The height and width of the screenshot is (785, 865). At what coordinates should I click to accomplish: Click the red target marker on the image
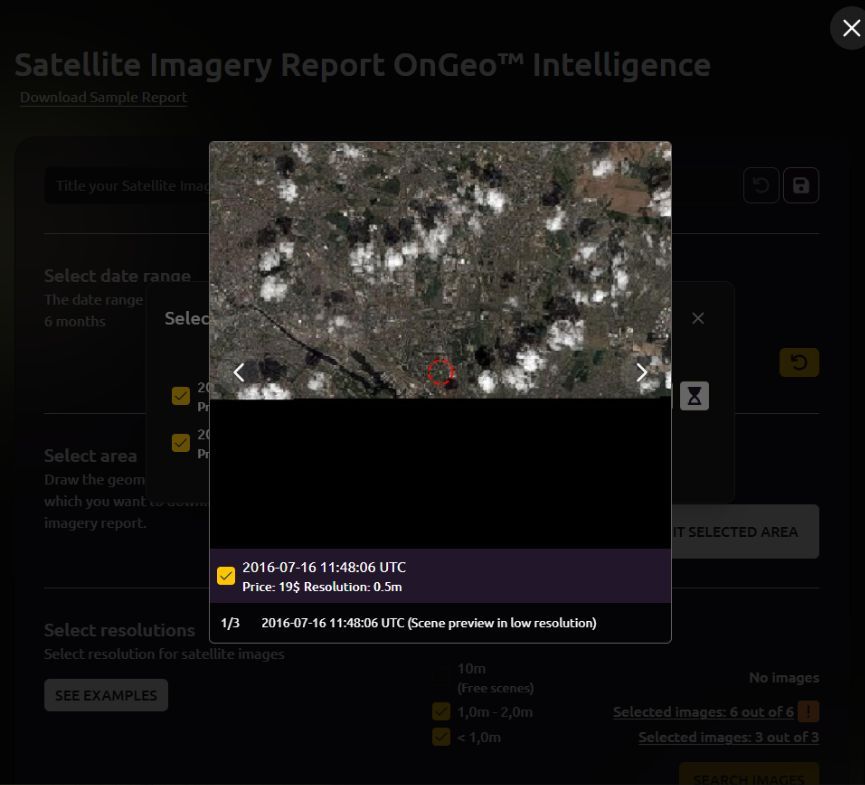click(x=440, y=372)
